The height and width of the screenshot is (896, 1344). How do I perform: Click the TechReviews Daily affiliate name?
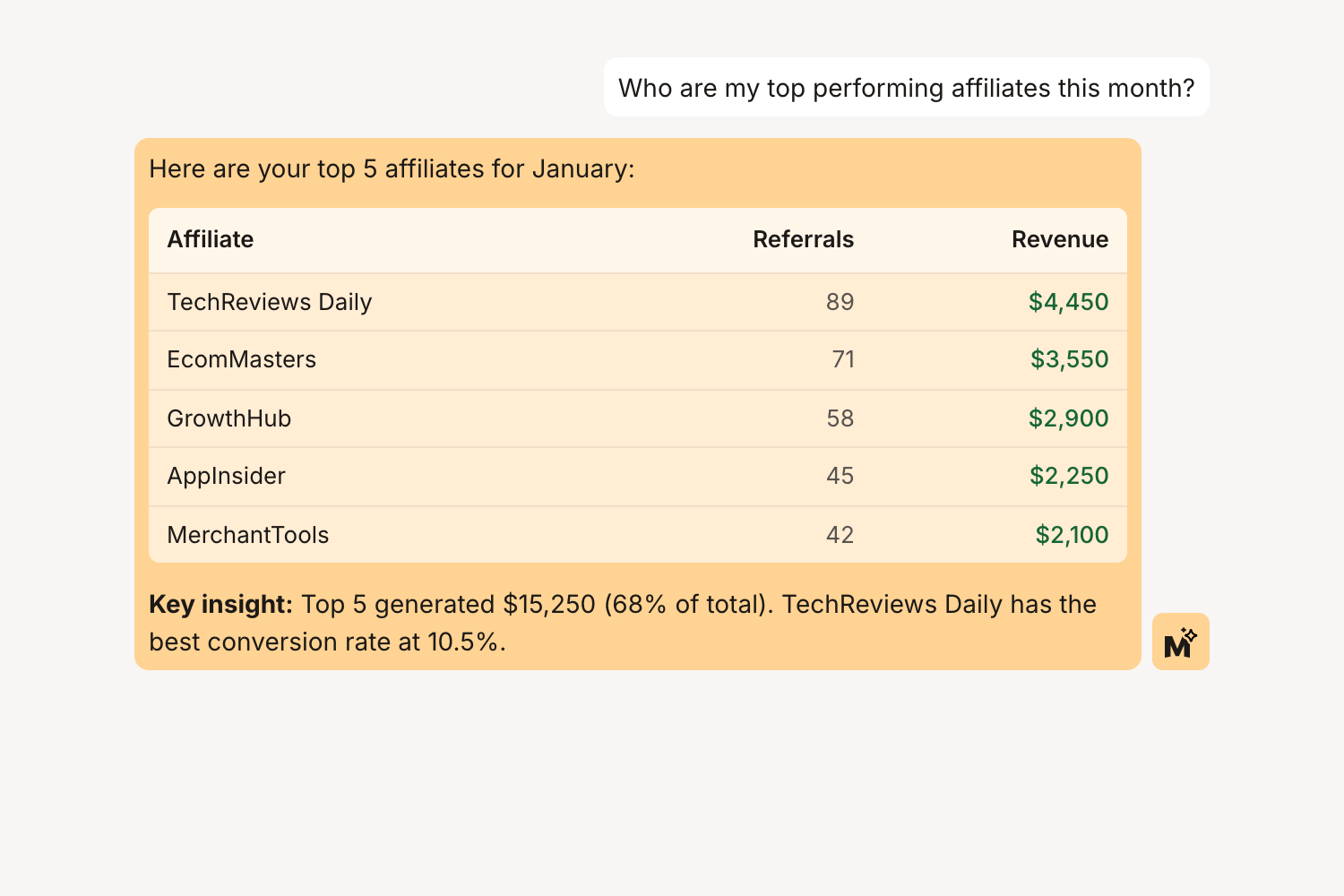point(270,302)
